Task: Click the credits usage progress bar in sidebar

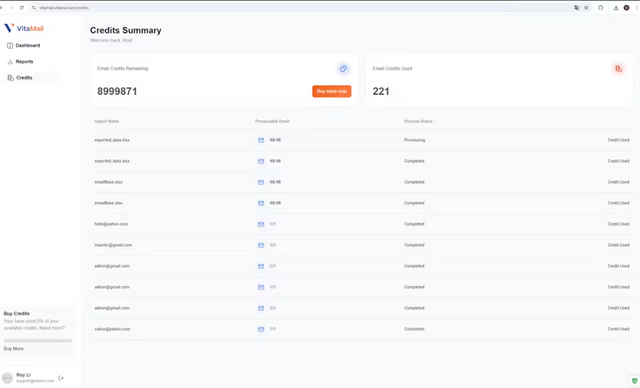Action: [x=38, y=341]
